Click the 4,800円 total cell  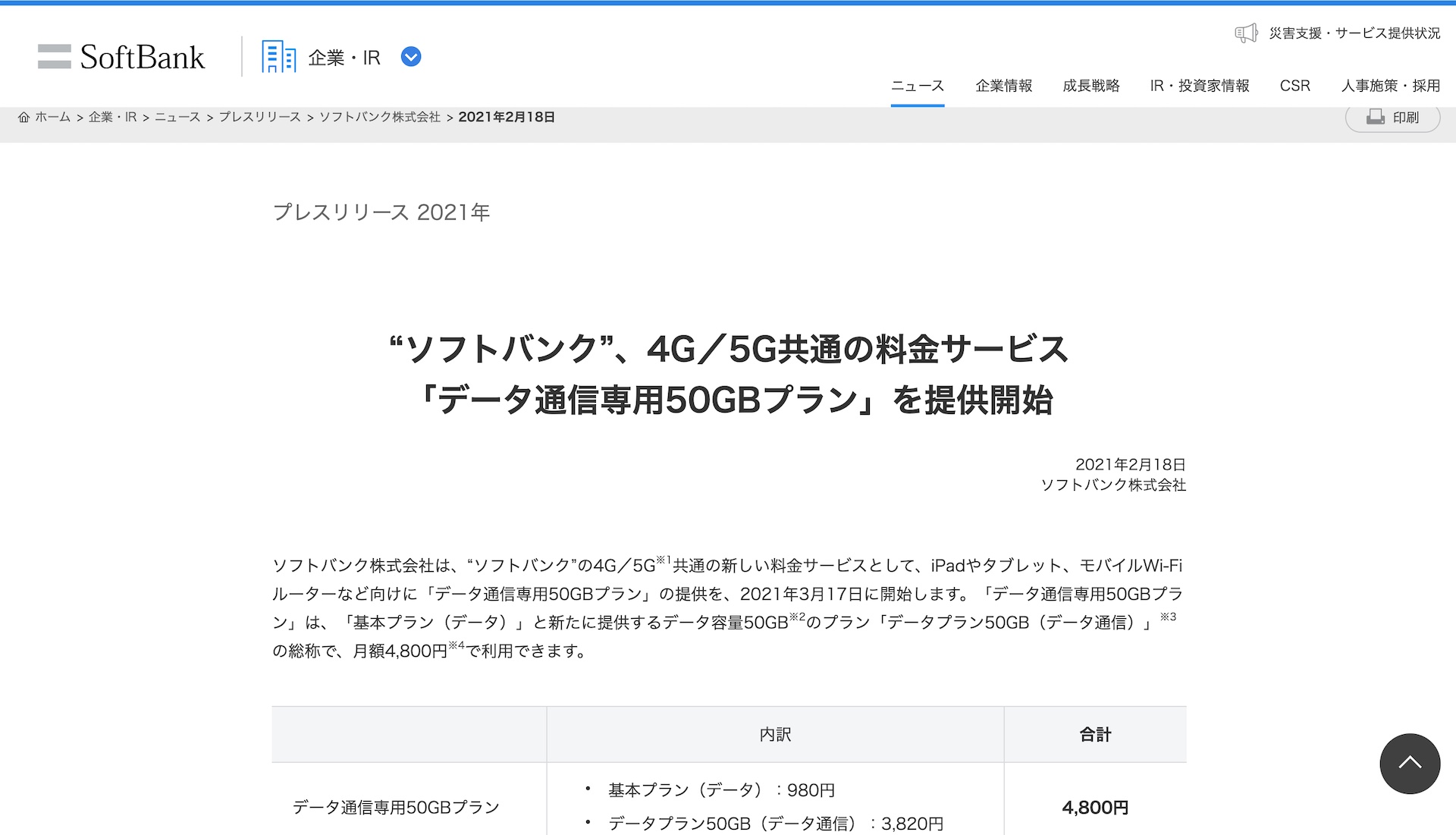[1095, 799]
